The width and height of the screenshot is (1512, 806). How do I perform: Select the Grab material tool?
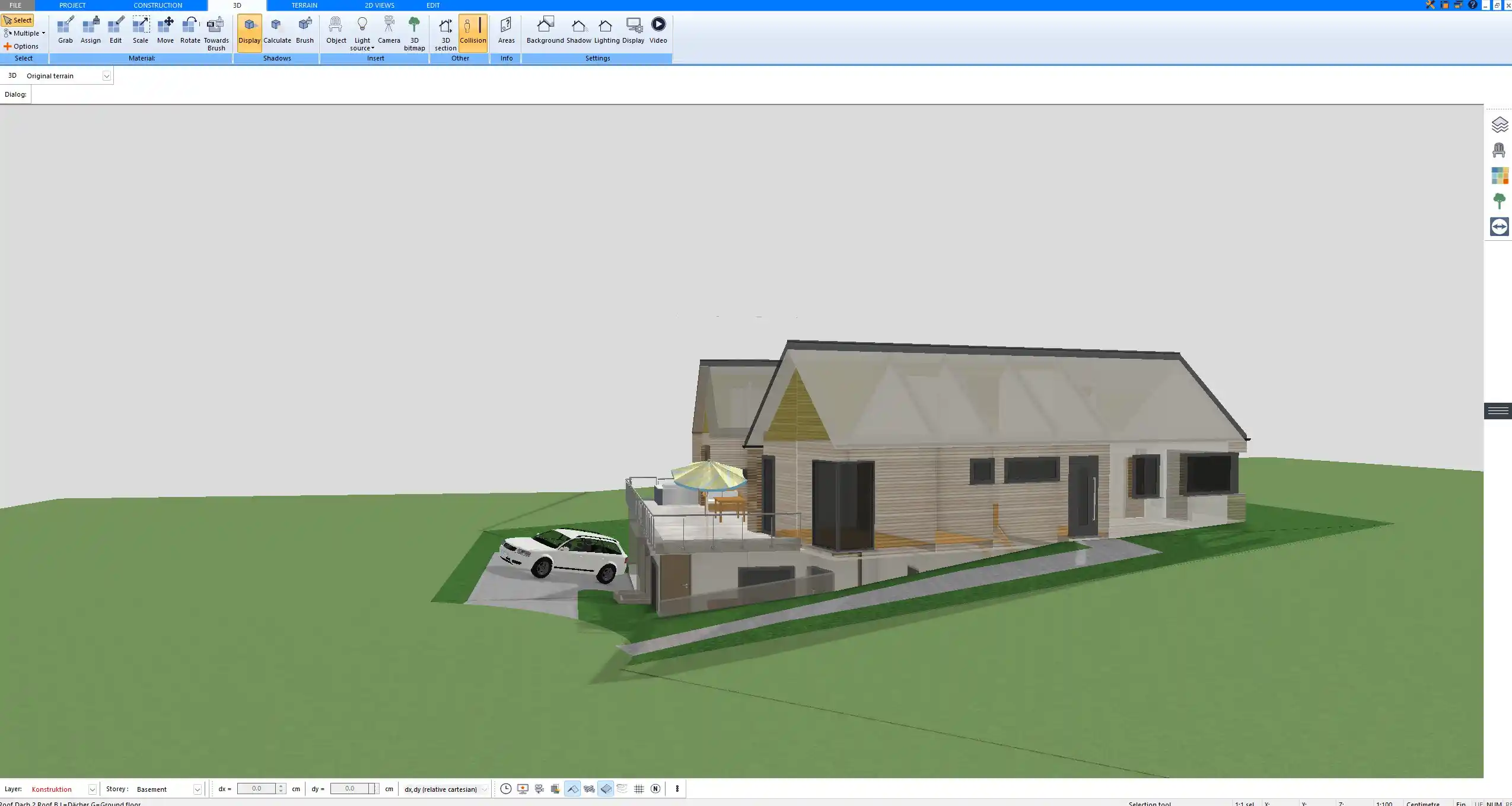click(x=65, y=30)
